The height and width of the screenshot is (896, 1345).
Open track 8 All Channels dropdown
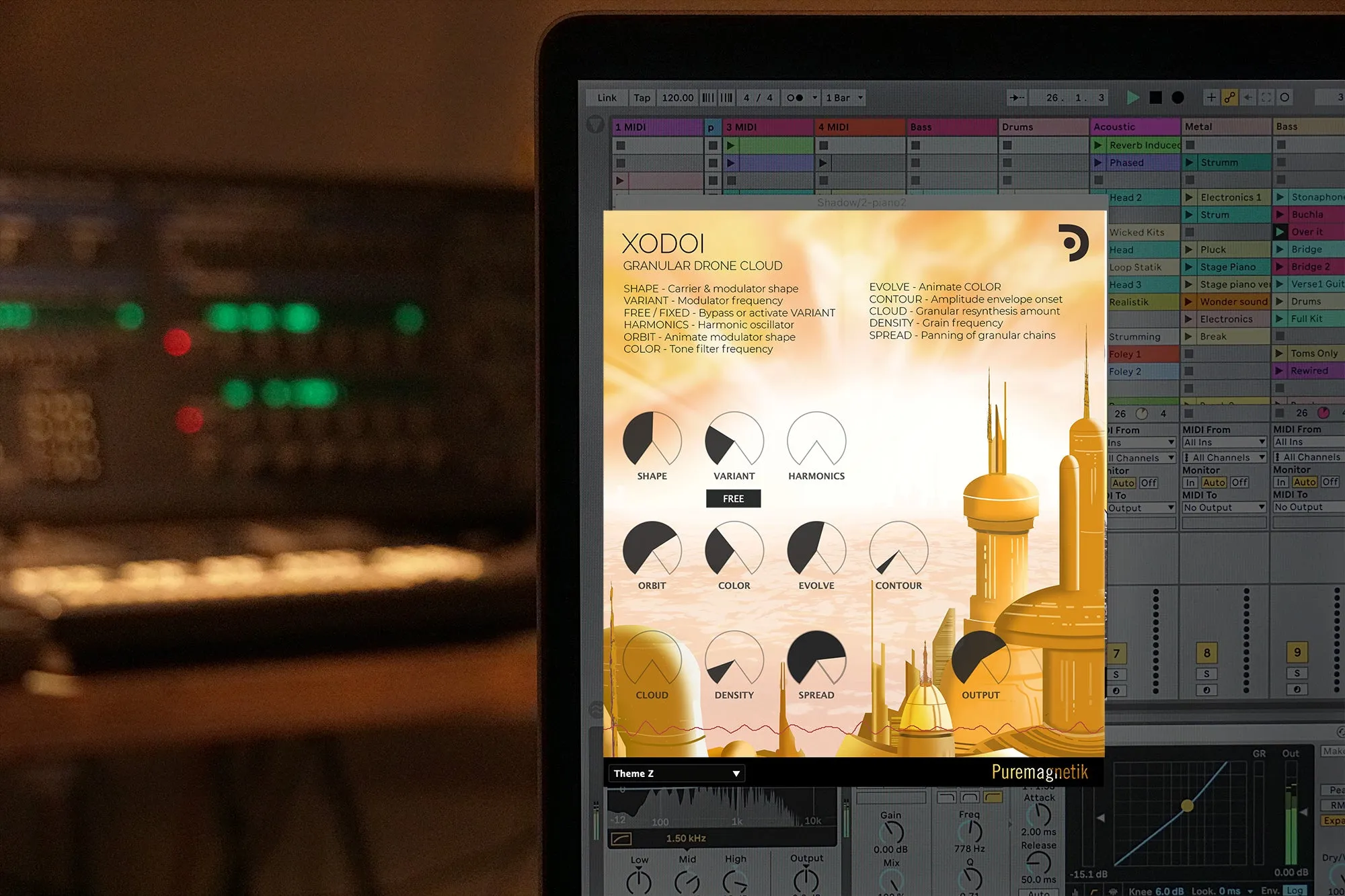1225,458
